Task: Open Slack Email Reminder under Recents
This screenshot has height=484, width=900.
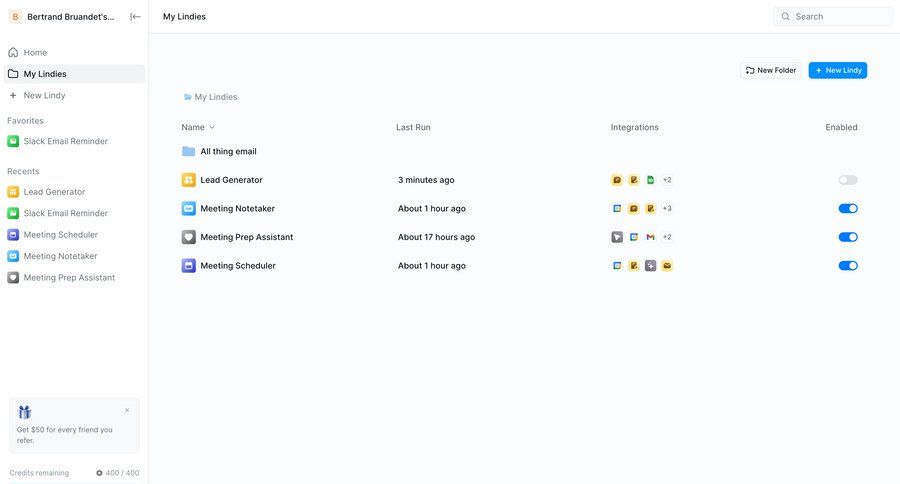Action: [x=74, y=213]
